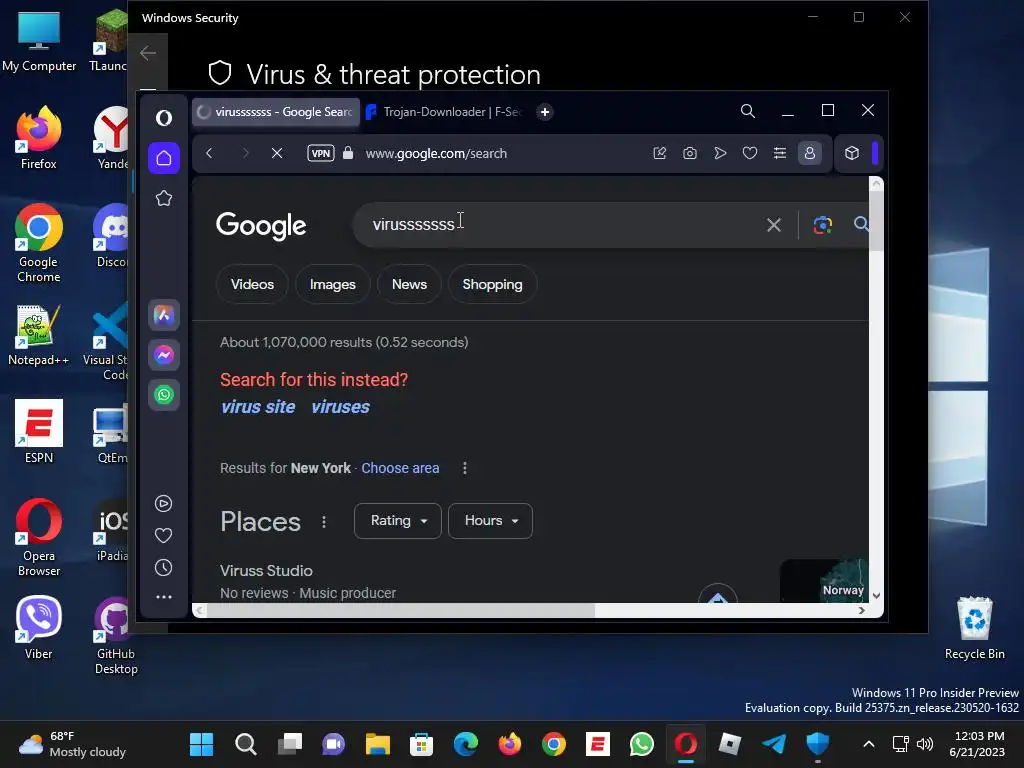Image resolution: width=1024 pixels, height=768 pixels.
Task: Open the clock showing 12:03 PM
Action: pyautogui.click(x=977, y=744)
